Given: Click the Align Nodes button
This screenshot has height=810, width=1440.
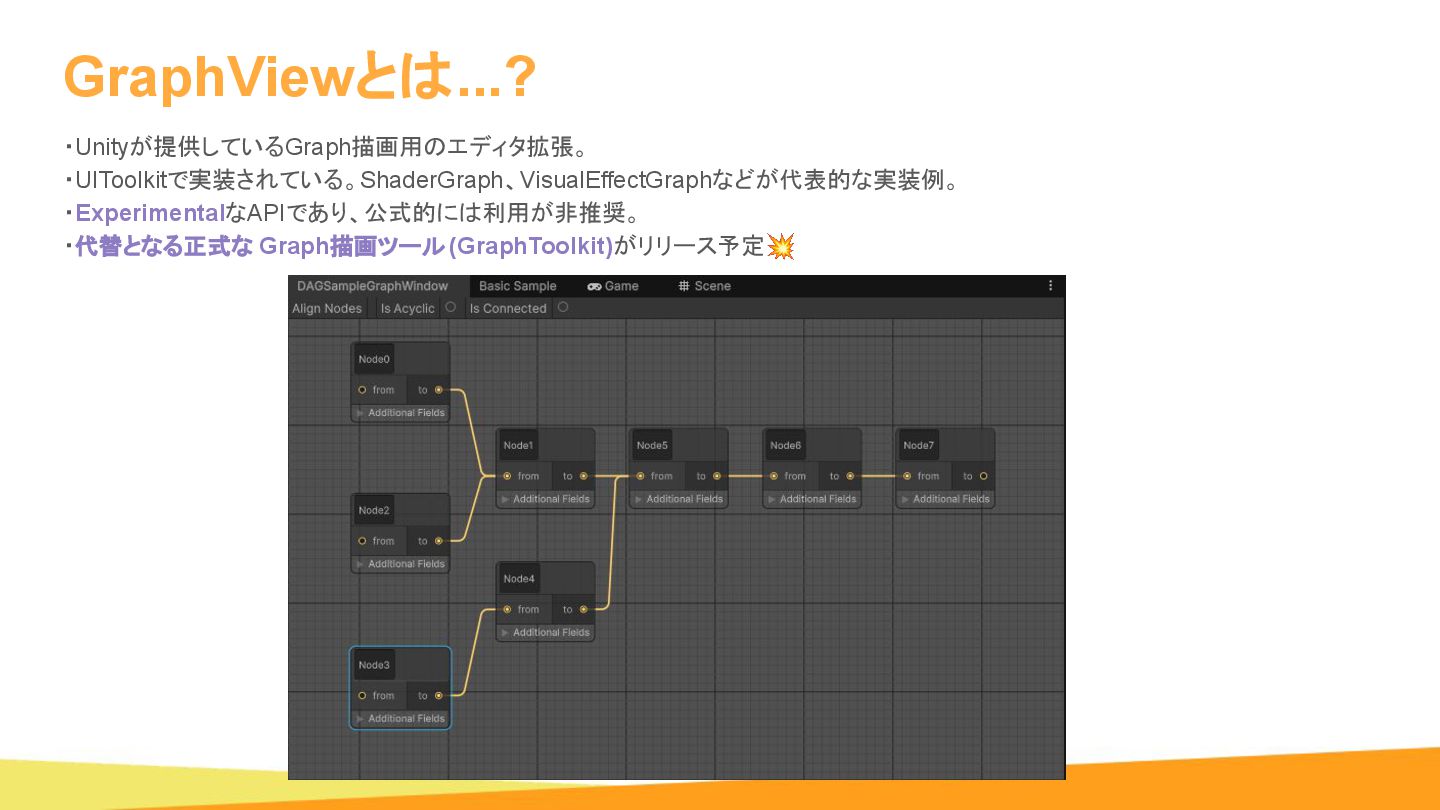Looking at the screenshot, I should click(x=327, y=308).
